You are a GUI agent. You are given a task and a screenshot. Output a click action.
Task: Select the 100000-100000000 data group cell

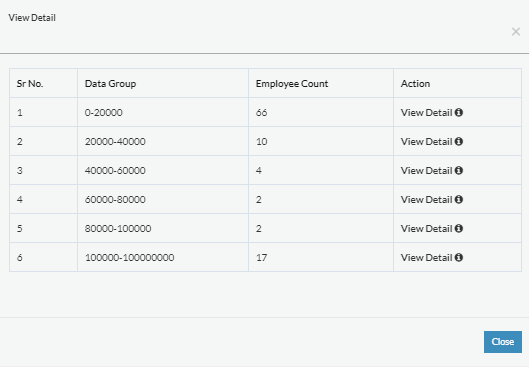163,257
